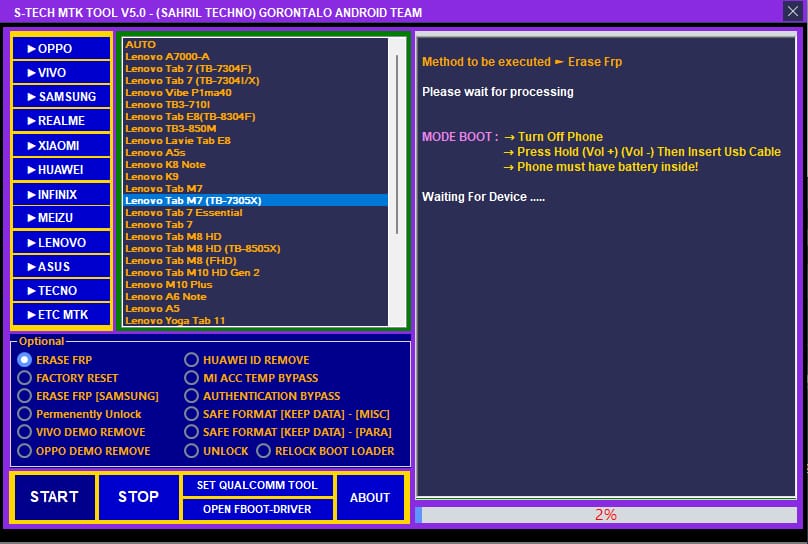Select Lenovo Yoga Tab 11

tap(256, 320)
